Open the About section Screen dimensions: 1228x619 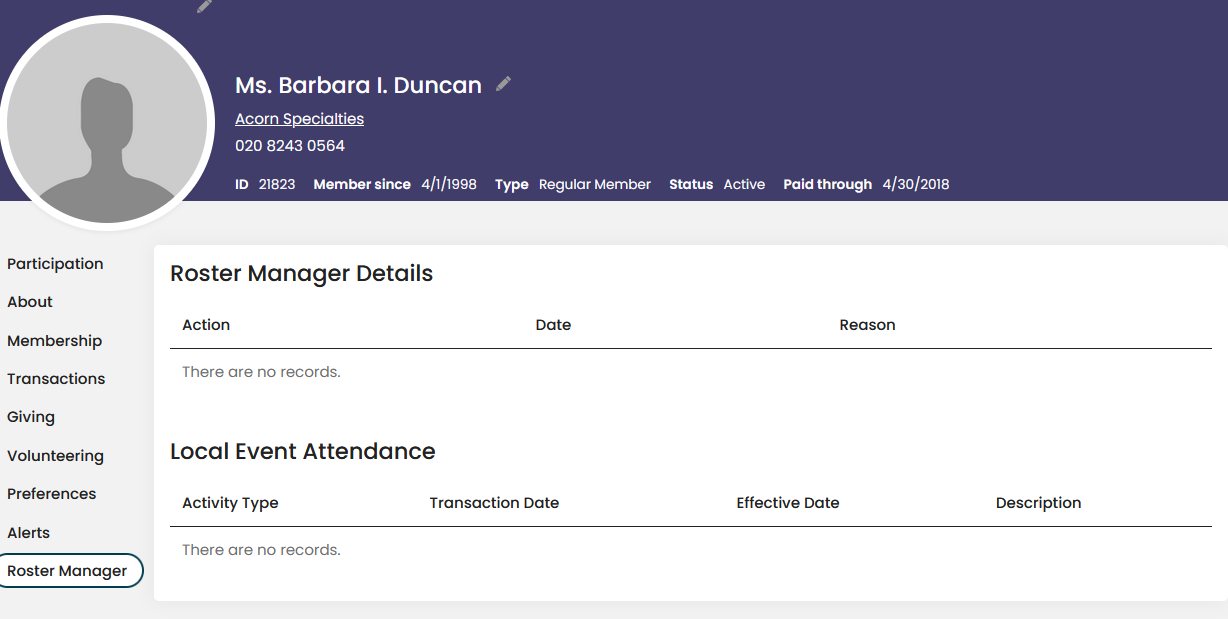(30, 302)
